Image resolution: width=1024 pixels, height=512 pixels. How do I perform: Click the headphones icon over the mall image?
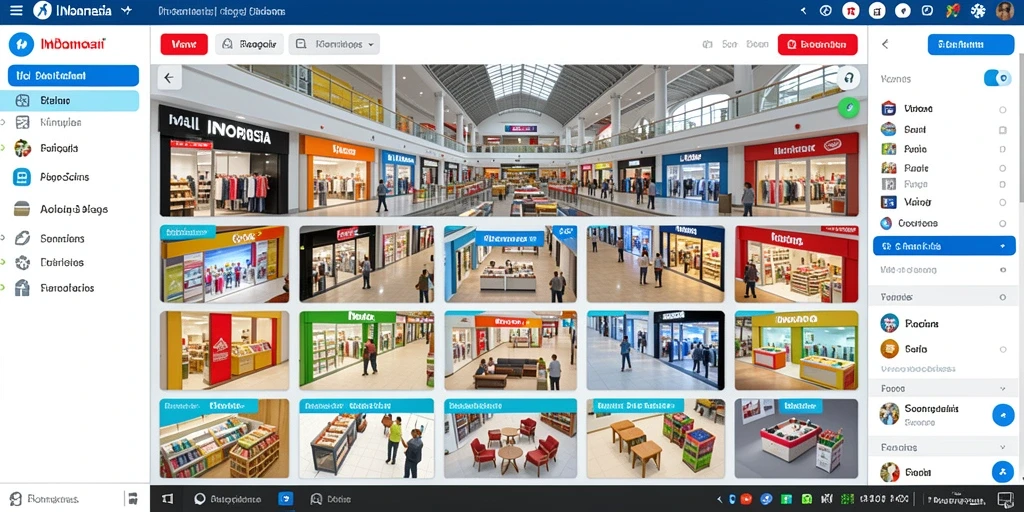pos(848,78)
